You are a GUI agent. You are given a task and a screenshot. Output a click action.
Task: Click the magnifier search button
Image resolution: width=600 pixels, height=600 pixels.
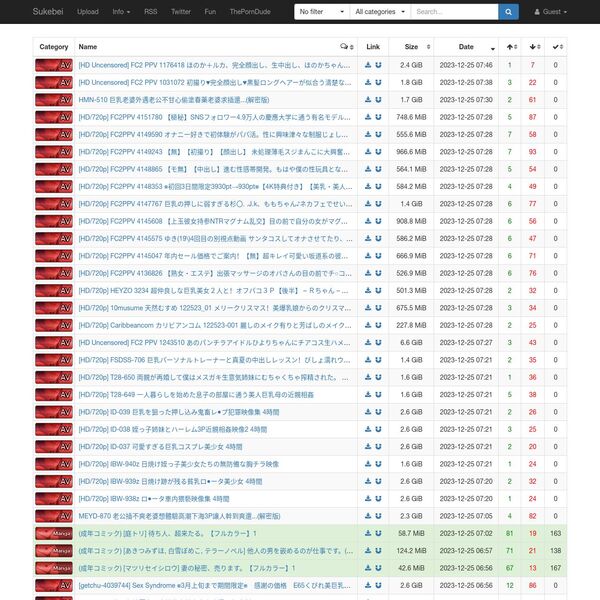click(x=508, y=12)
